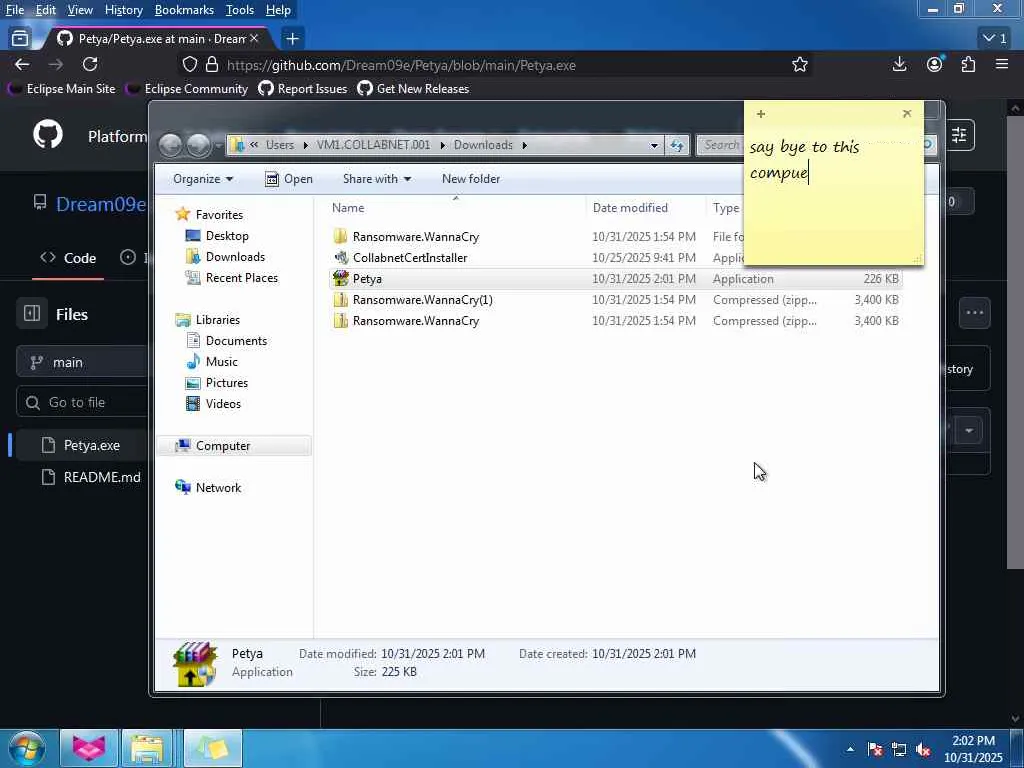This screenshot has width=1024, height=768.
Task: Open Eclipse Community bookmark
Action: pyautogui.click(x=188, y=89)
